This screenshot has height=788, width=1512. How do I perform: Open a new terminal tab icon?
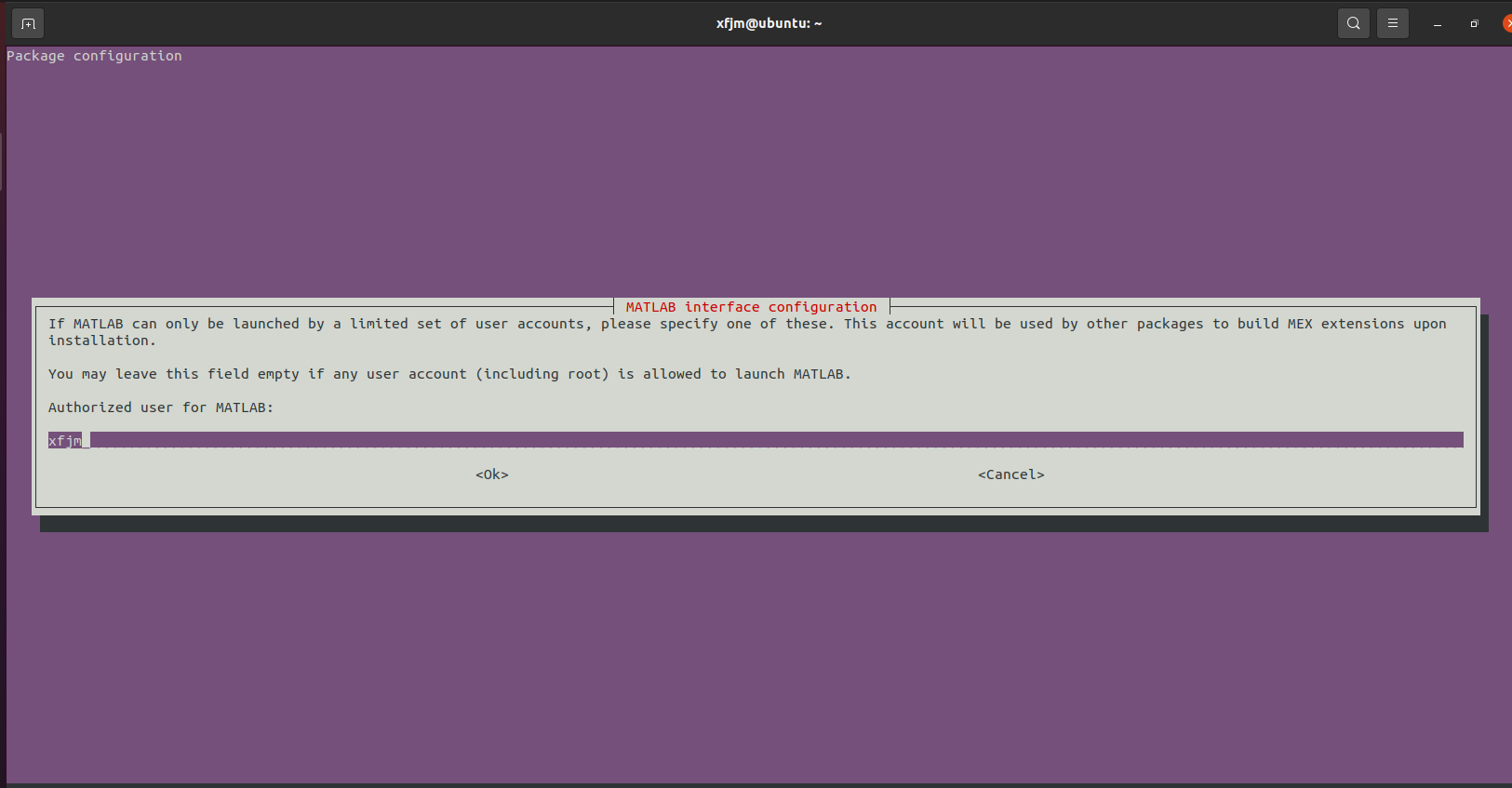pyautogui.click(x=28, y=23)
